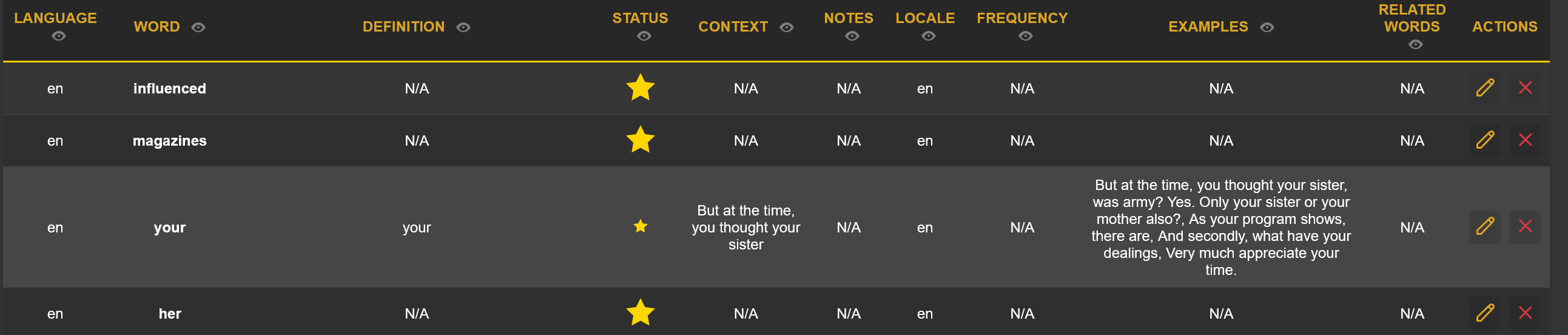Toggle visibility of the Frequency column
This screenshot has height=335, width=1568.
[1025, 36]
